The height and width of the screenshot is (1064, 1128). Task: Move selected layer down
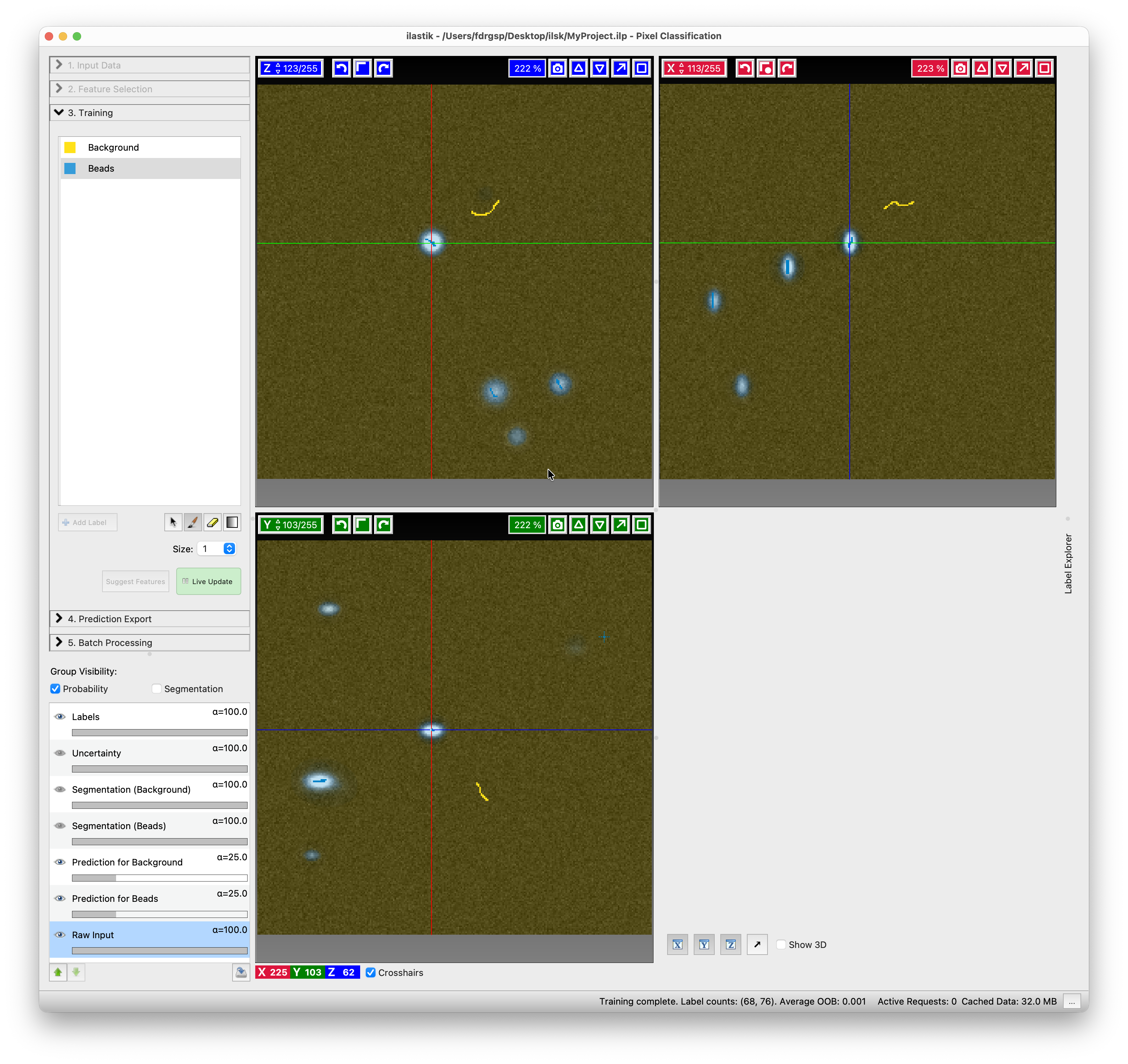pos(77,972)
